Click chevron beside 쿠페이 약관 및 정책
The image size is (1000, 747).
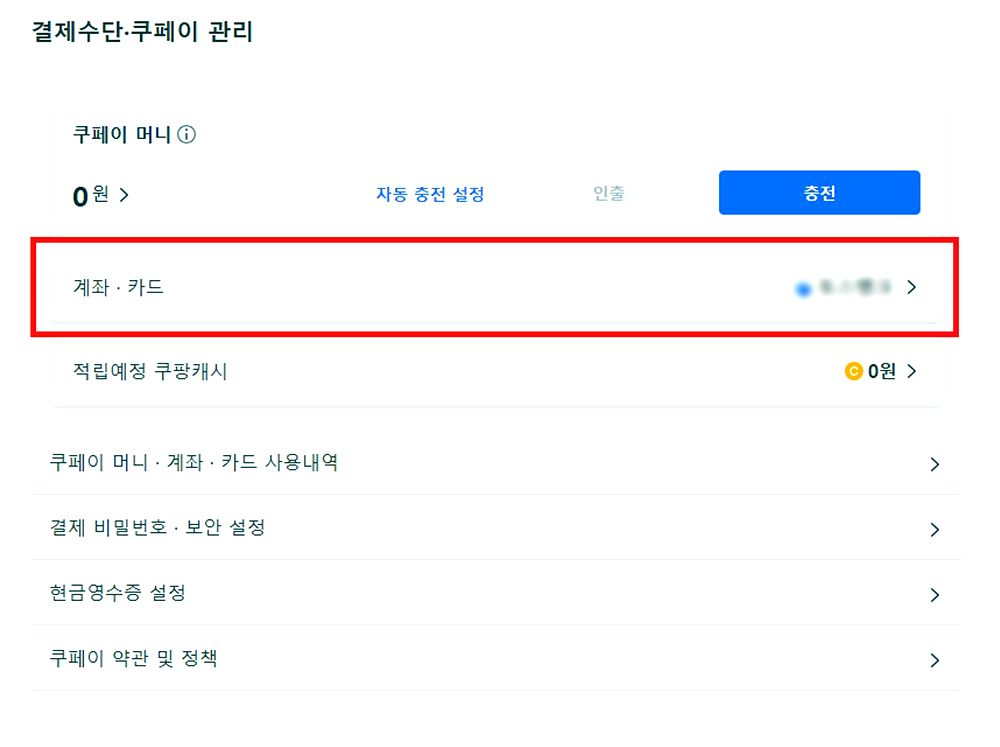tap(934, 660)
